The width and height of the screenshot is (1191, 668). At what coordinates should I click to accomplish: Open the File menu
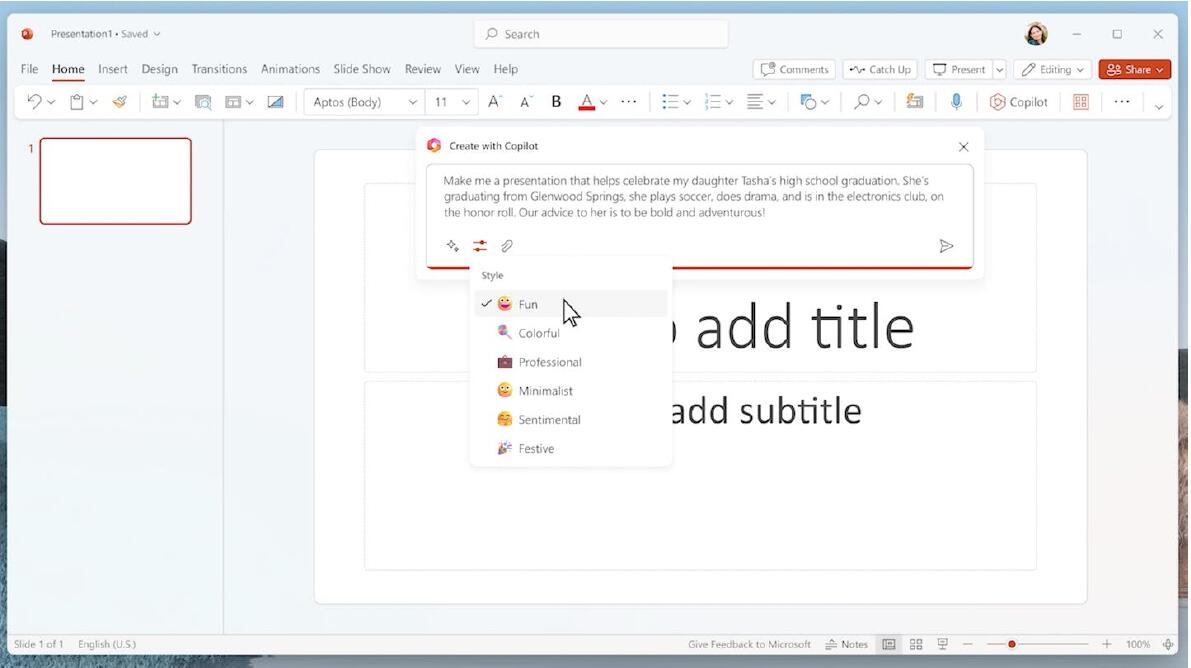[x=30, y=69]
